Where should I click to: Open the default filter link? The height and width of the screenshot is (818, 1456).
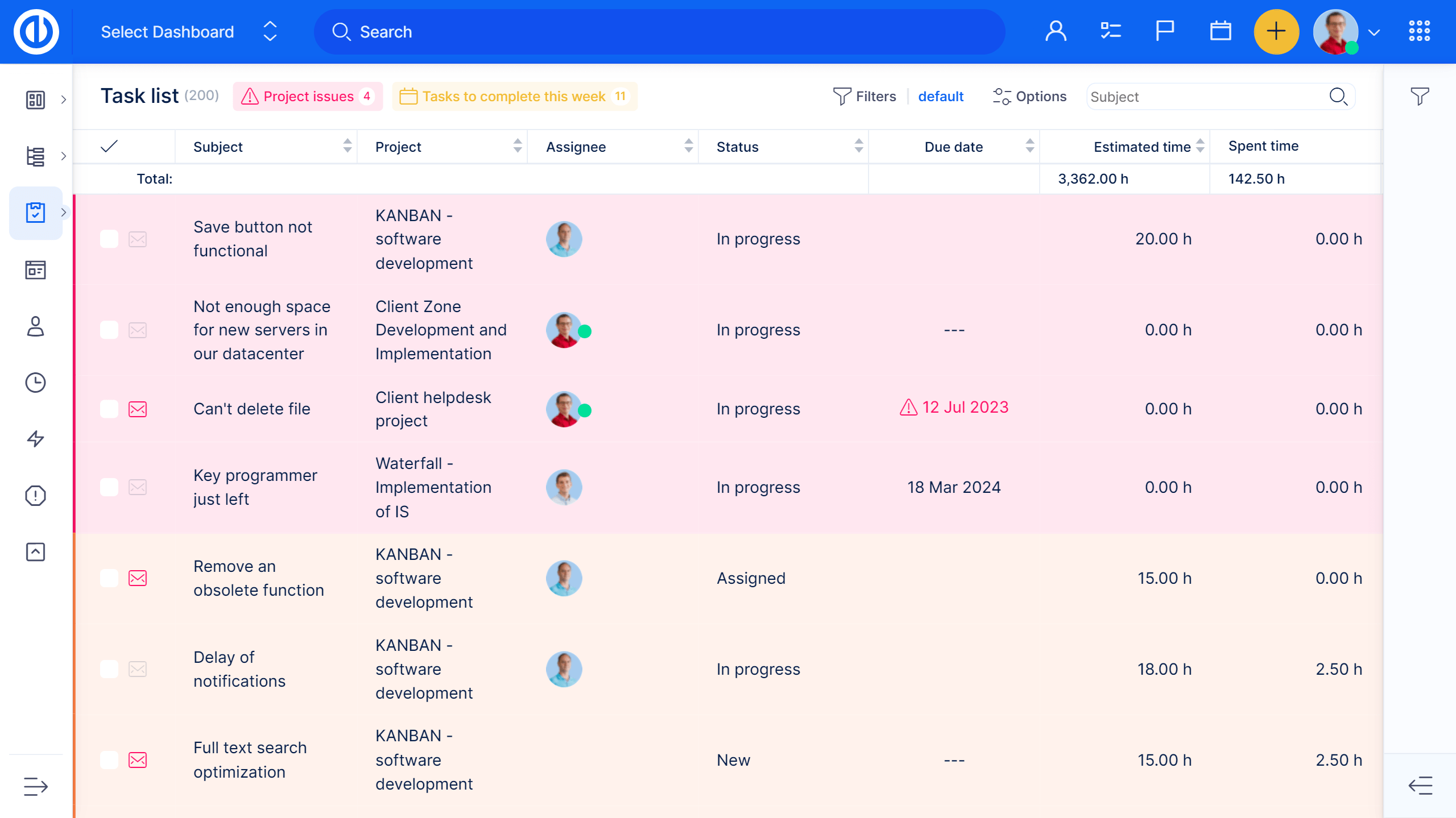click(941, 96)
